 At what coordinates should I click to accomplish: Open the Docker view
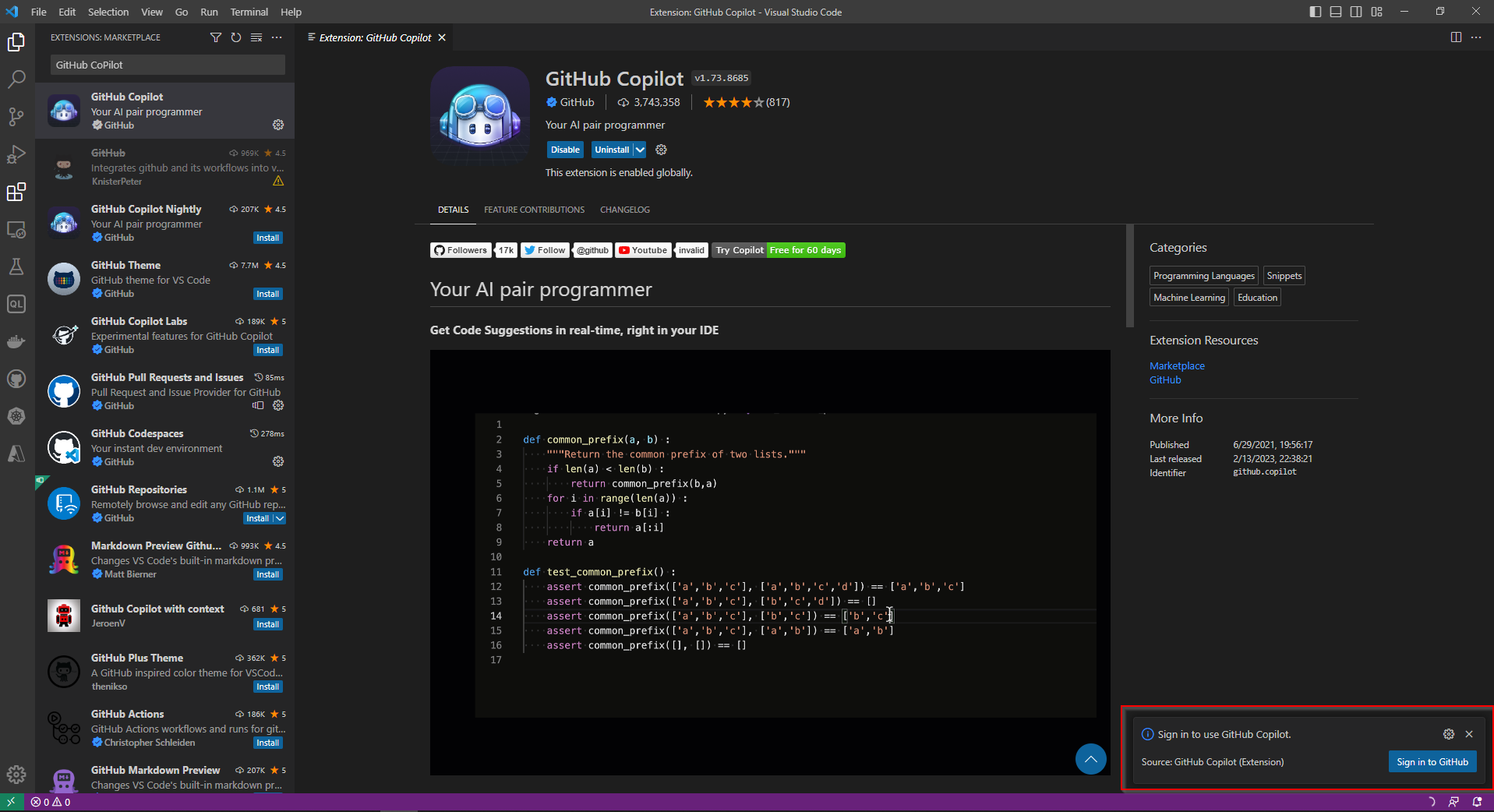(16, 341)
